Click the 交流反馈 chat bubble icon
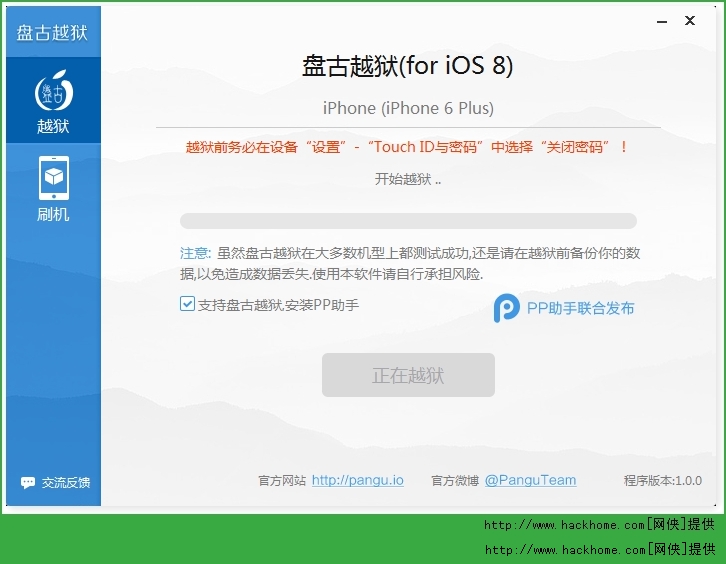 point(28,483)
